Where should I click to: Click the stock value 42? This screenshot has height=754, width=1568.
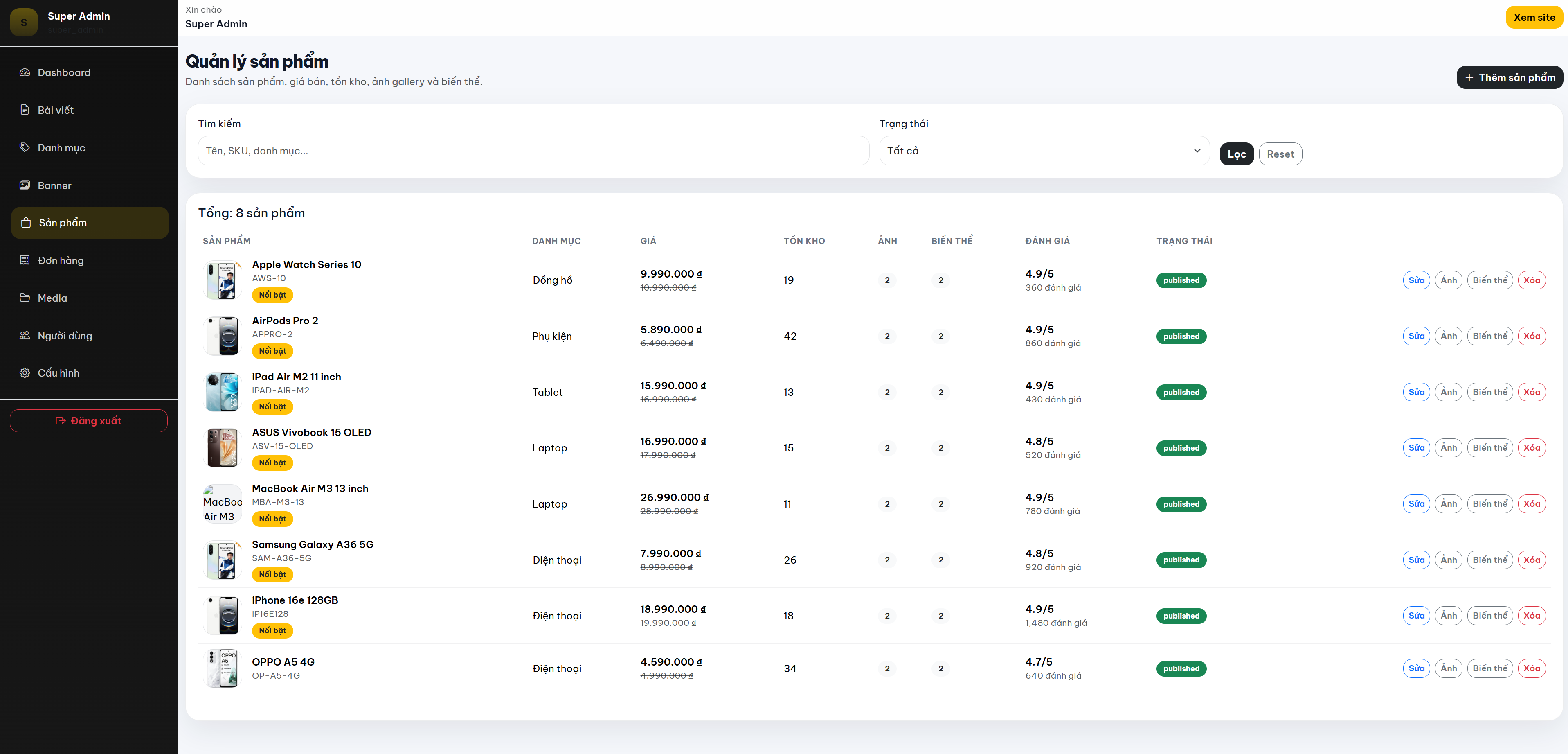tap(790, 336)
